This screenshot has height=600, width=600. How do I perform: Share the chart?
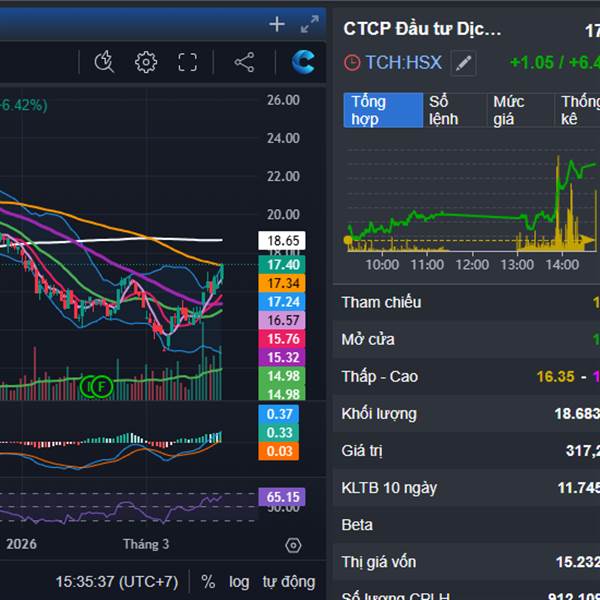click(x=245, y=62)
